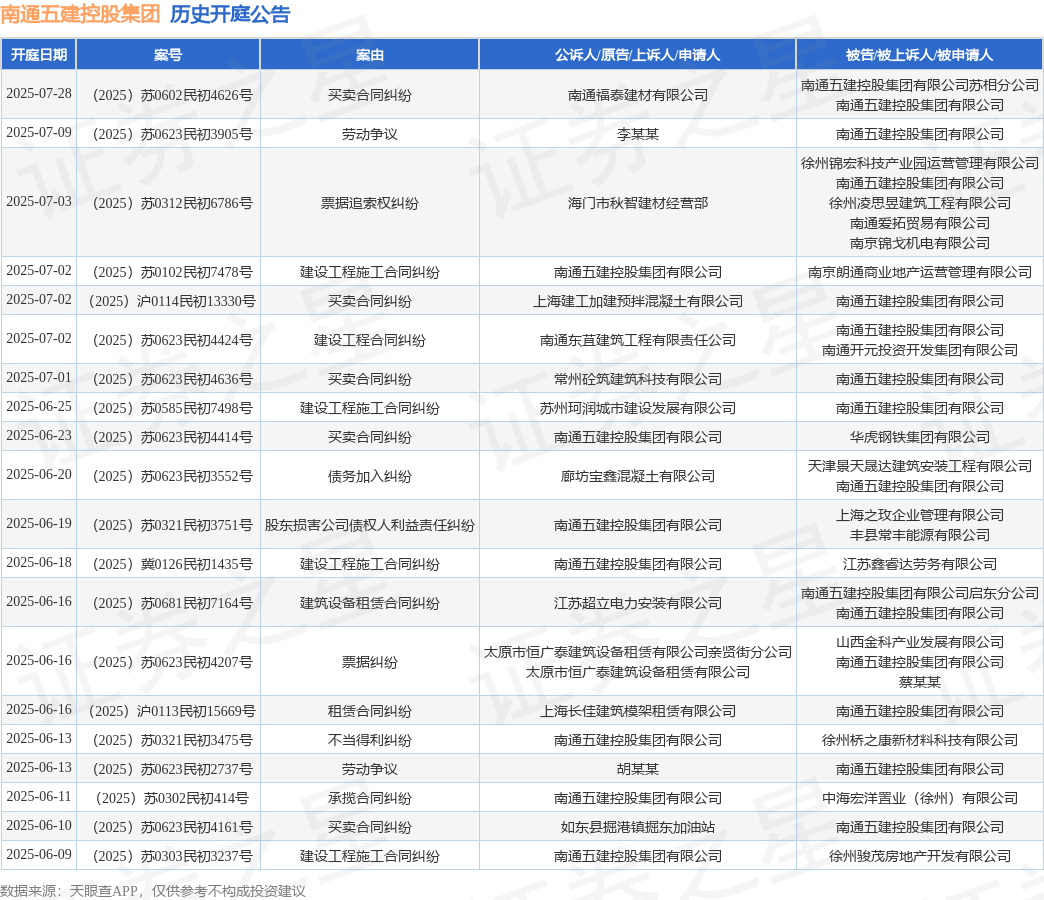Click plaintiff 上海长佳建筑模架租赁有限公司

coord(638,711)
